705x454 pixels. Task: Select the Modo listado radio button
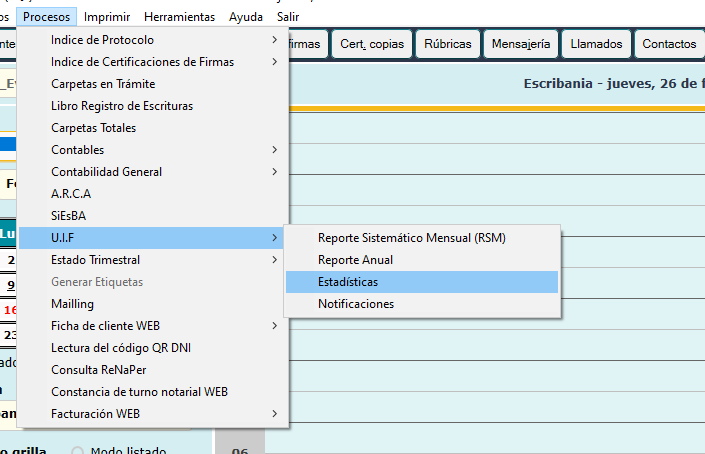click(78, 451)
